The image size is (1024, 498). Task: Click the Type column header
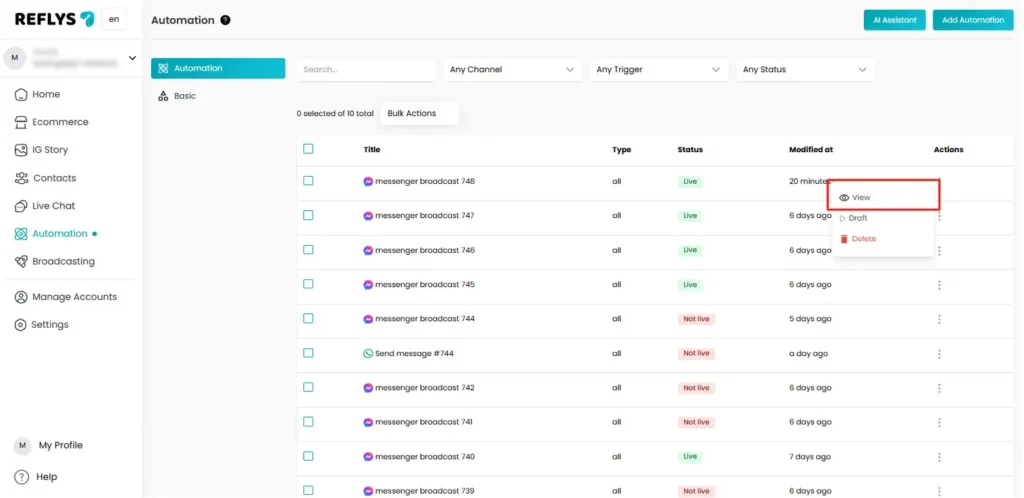point(622,149)
